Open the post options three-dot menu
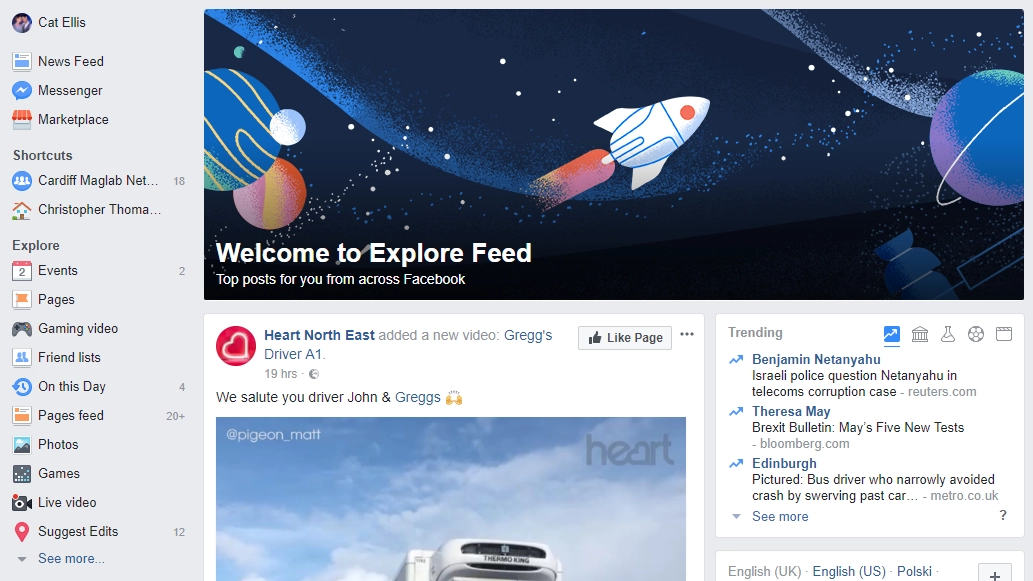Image resolution: width=1033 pixels, height=581 pixels. pos(687,334)
